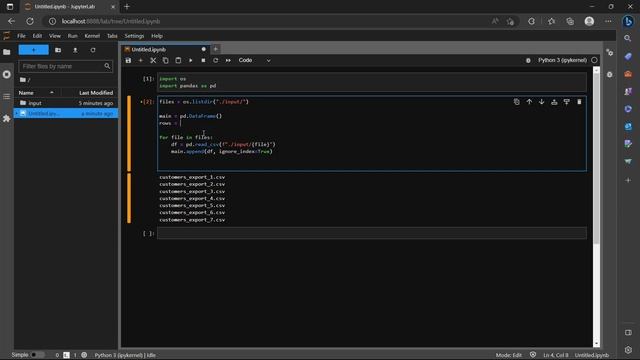This screenshot has height=360, width=640.
Task: Open the File menu
Action: coord(21,36)
